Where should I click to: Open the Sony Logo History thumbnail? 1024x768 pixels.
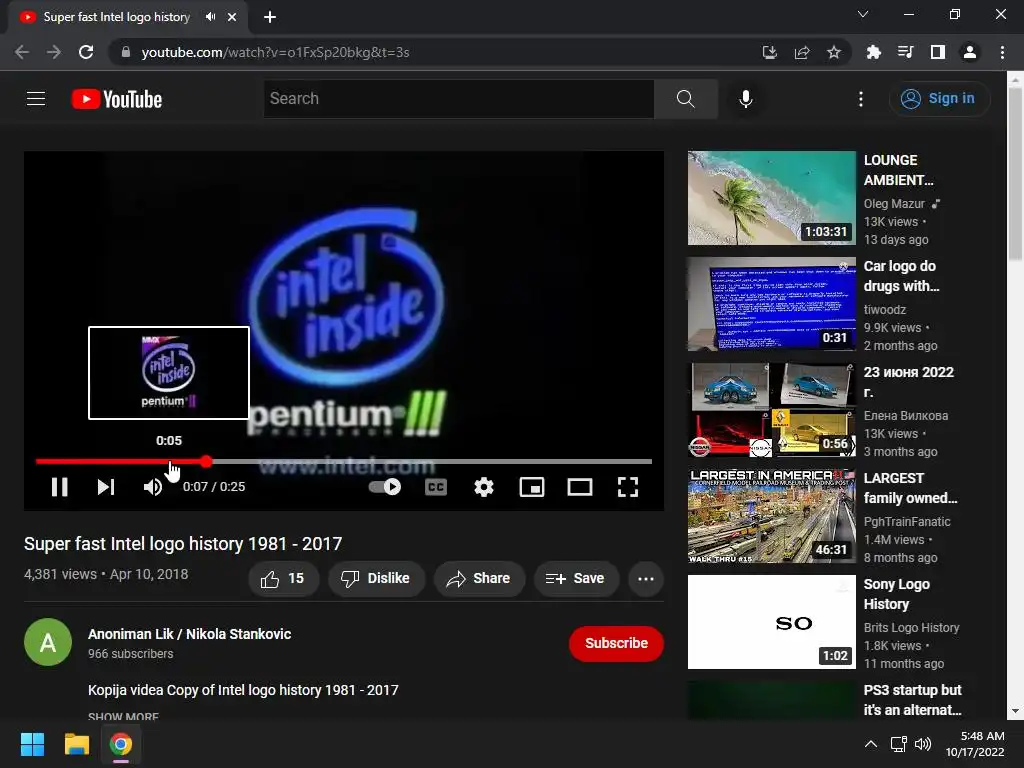pos(771,622)
